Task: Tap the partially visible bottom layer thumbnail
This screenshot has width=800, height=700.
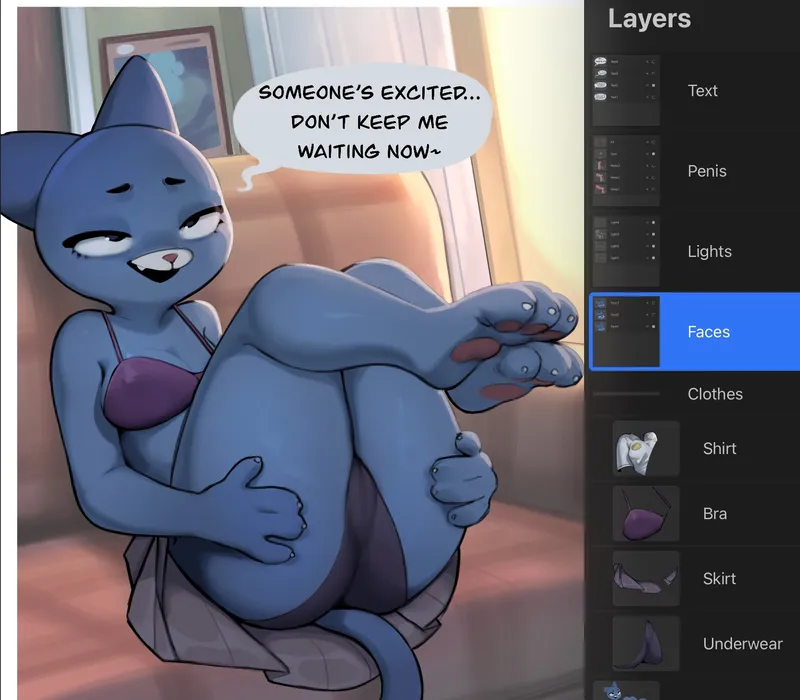Action: [620, 690]
